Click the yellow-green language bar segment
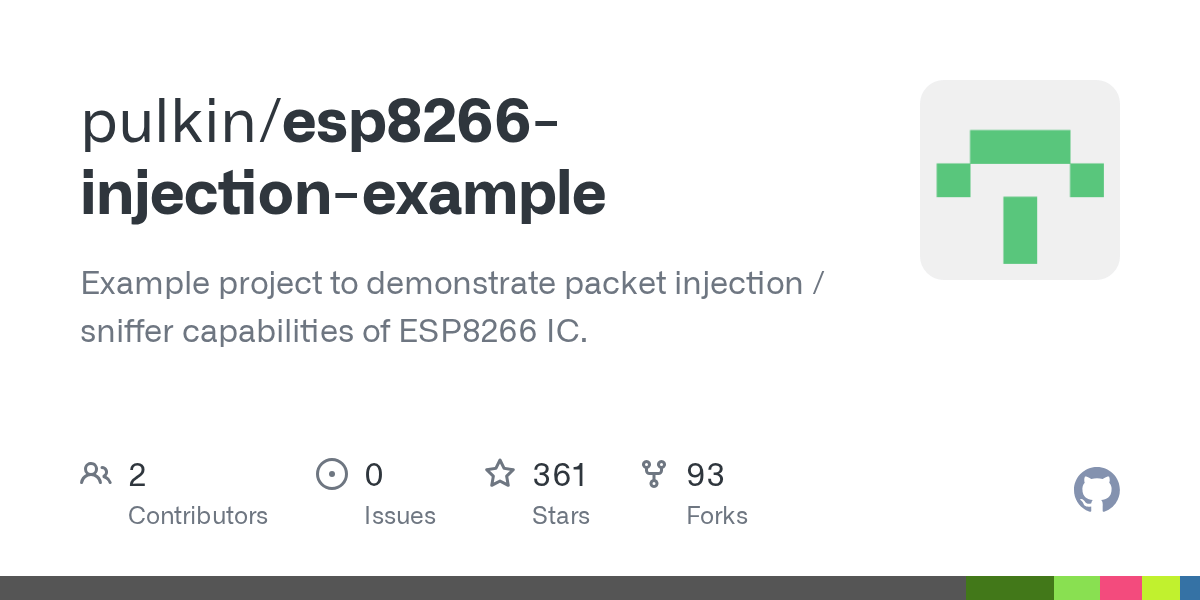The width and height of the screenshot is (1200, 600). (x=1160, y=588)
